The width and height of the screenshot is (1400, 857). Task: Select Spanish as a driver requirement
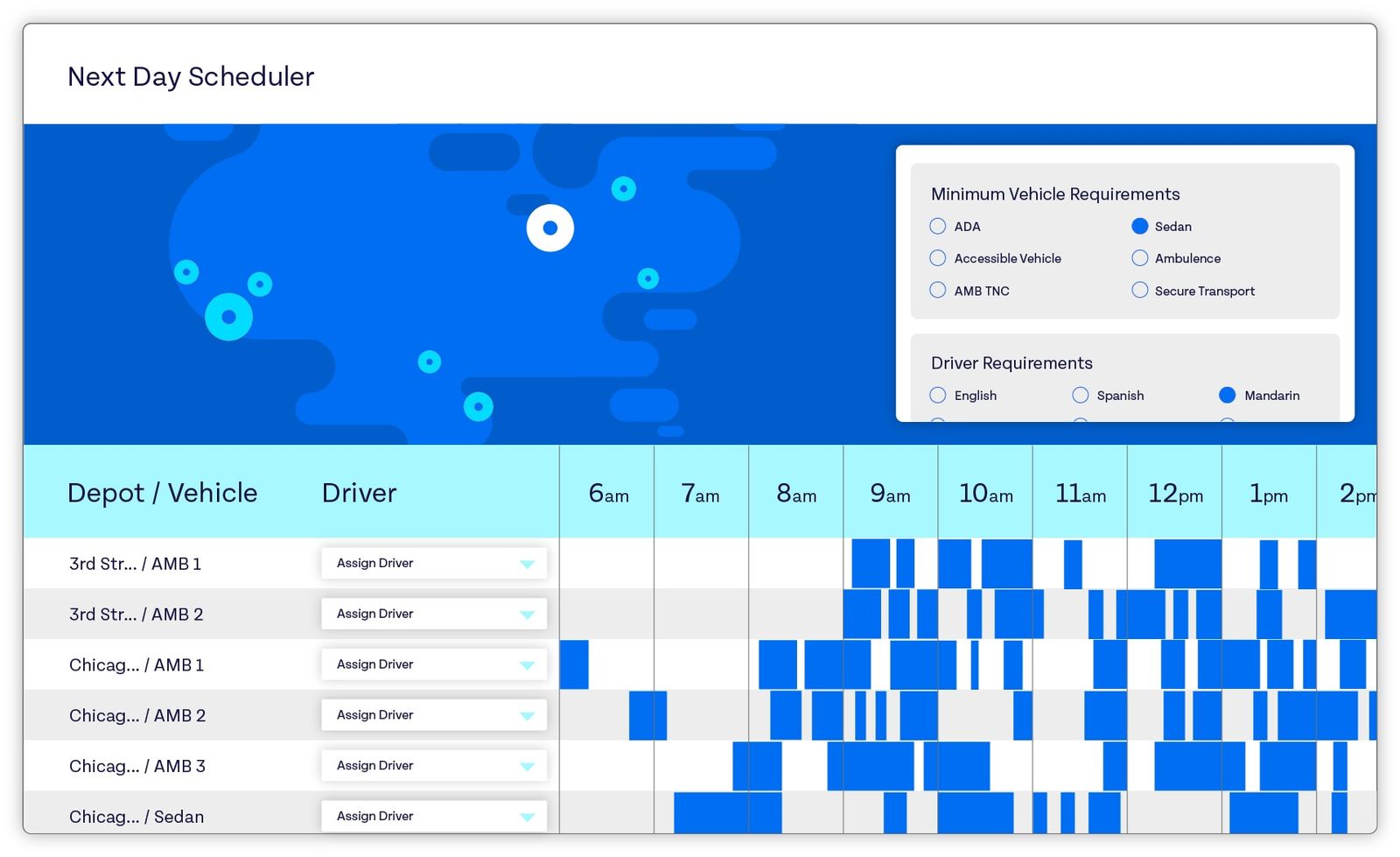click(x=1080, y=395)
